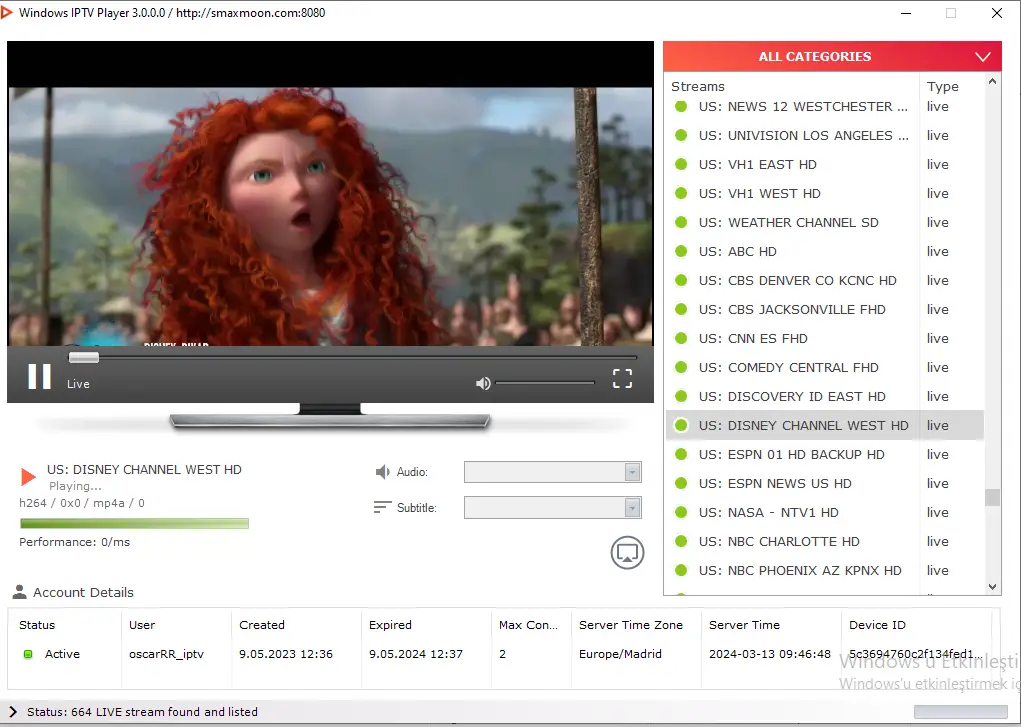Click the stream list scrollbar thumb
1021x727 pixels.
point(992,497)
